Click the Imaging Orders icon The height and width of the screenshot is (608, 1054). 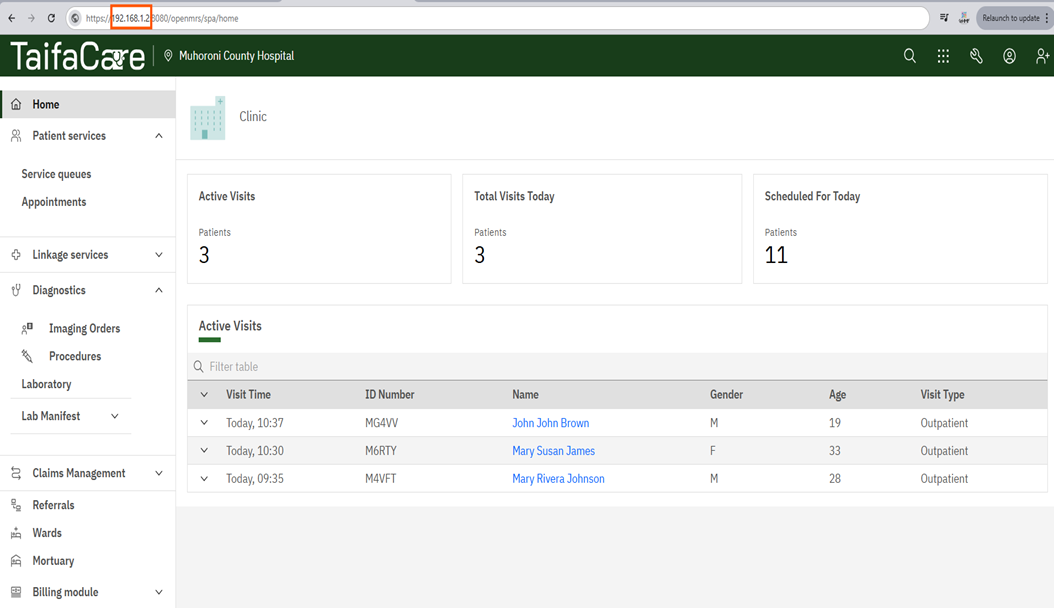27,329
